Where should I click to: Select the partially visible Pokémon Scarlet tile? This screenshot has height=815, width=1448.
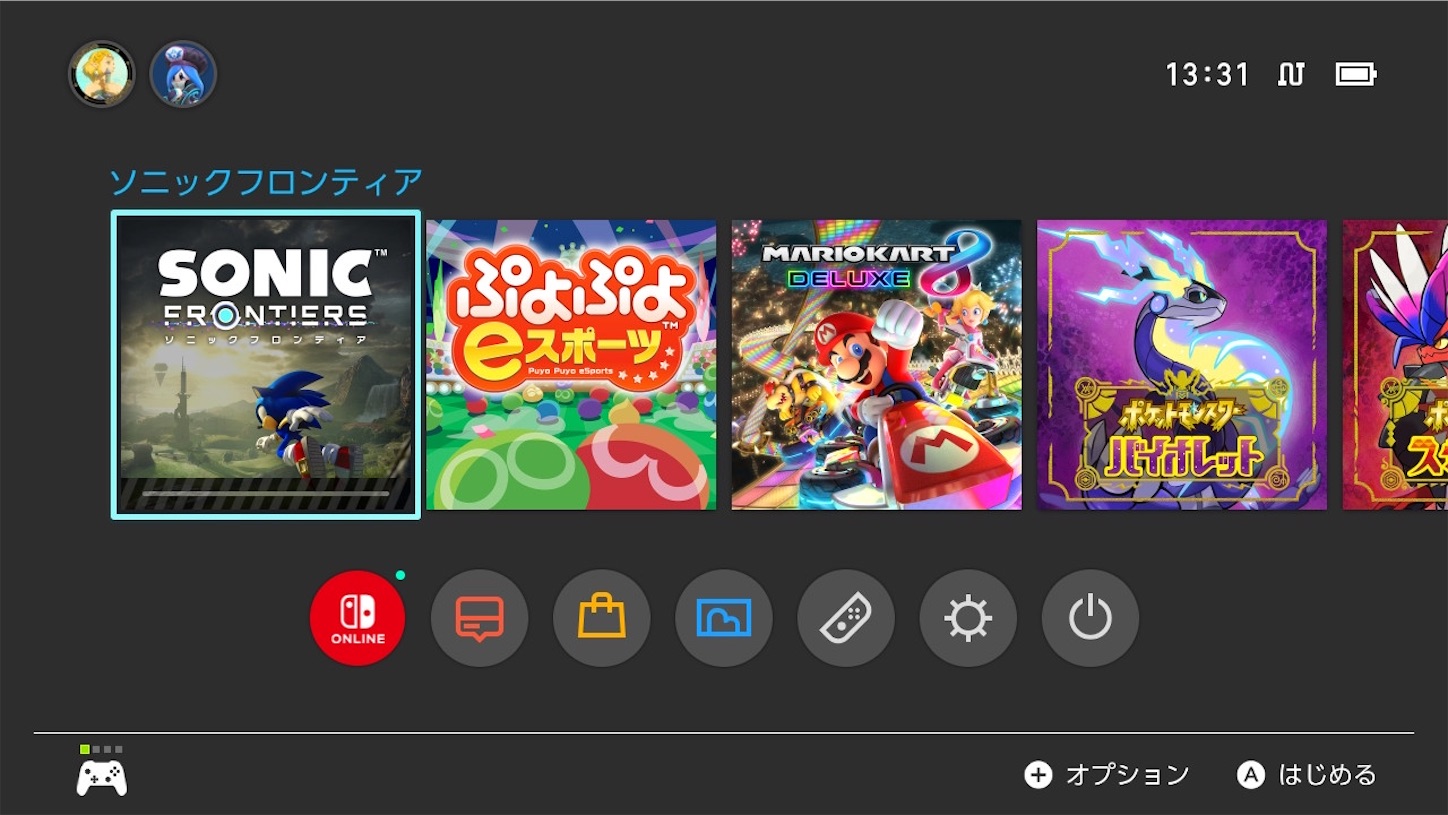coord(1395,365)
